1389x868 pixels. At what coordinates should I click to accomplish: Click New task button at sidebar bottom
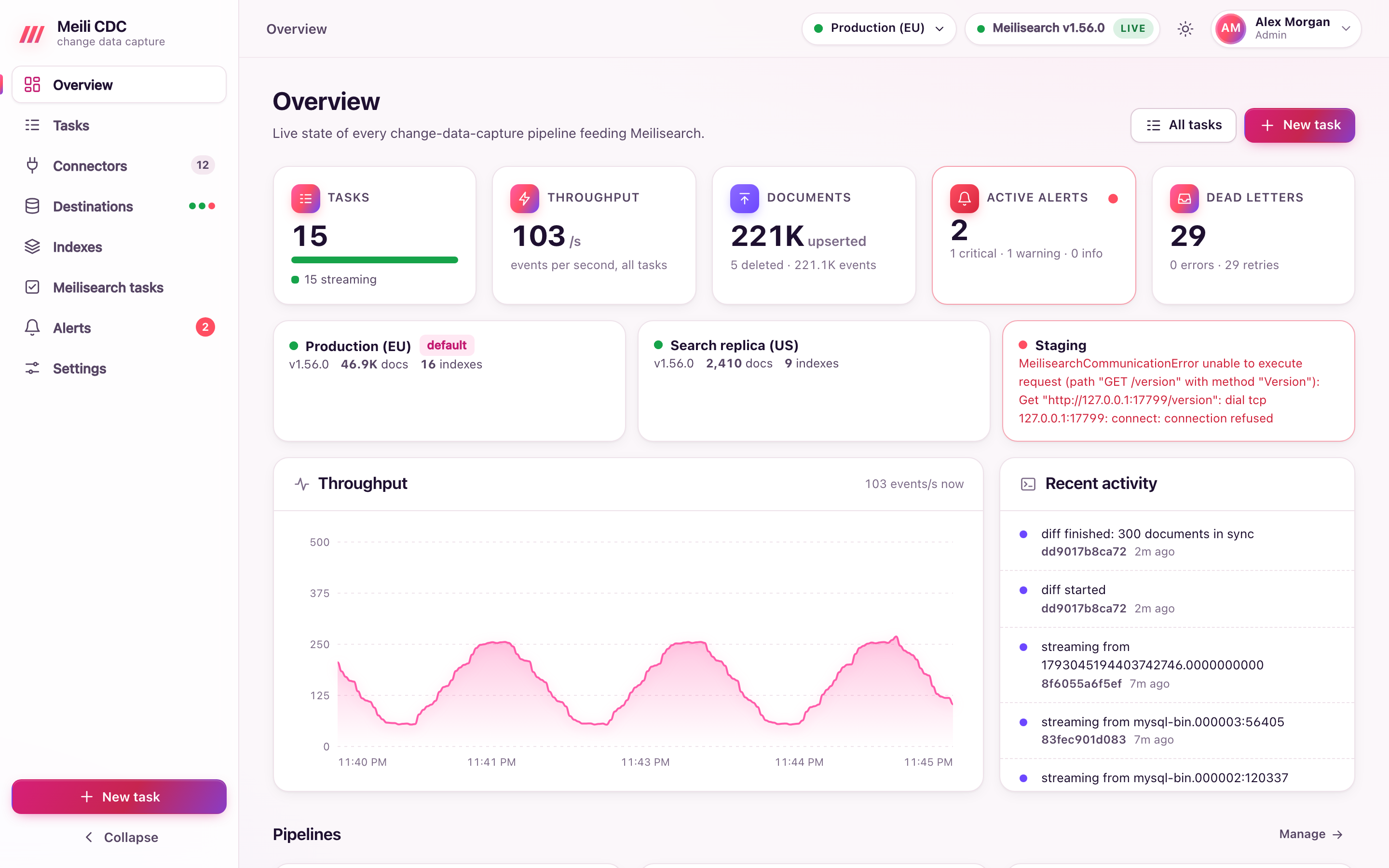pyautogui.click(x=120, y=797)
